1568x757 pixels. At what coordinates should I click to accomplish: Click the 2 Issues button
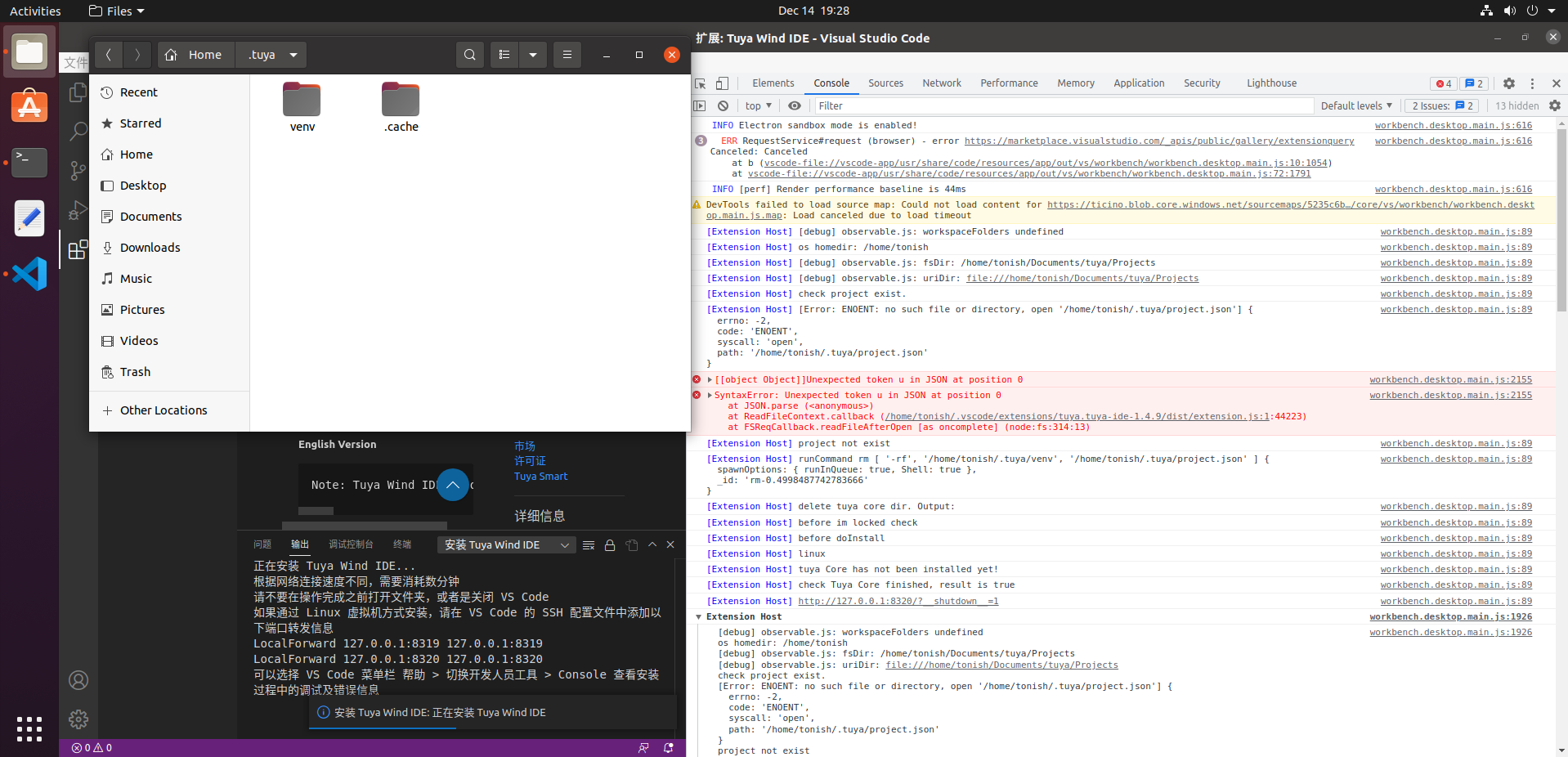click(x=1442, y=105)
